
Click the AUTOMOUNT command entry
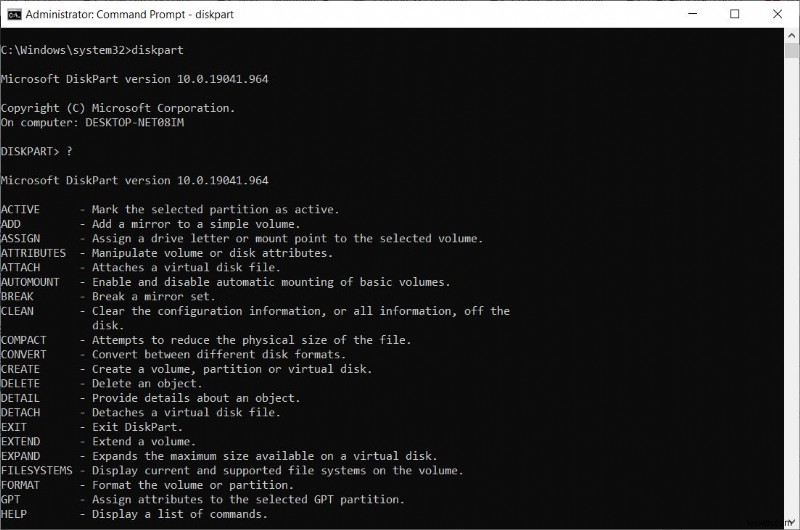pos(30,282)
